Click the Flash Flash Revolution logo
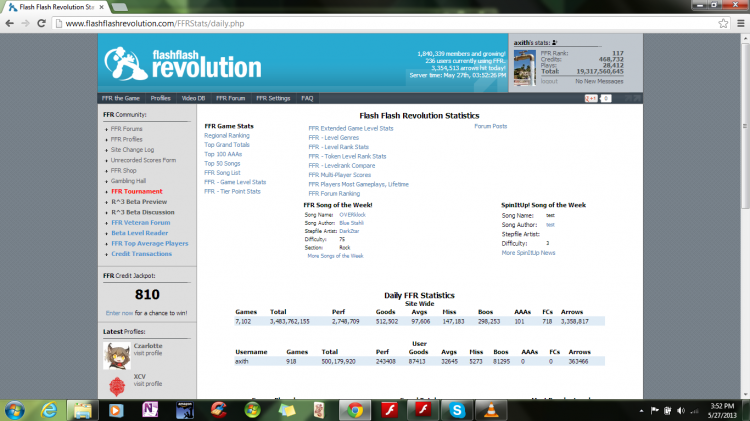Image resolution: width=750 pixels, height=421 pixels. pos(184,63)
